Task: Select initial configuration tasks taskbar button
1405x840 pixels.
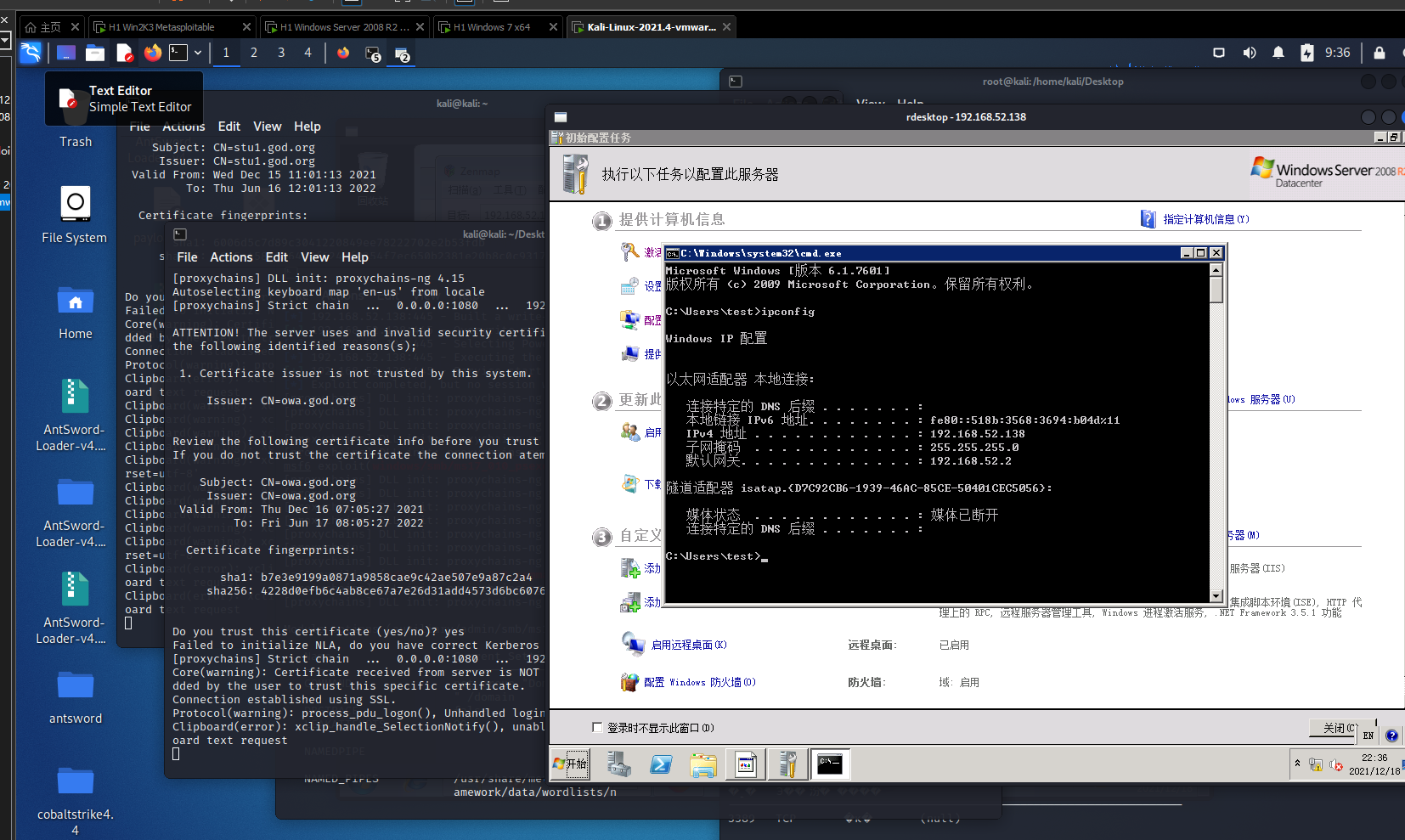Action: tap(787, 764)
